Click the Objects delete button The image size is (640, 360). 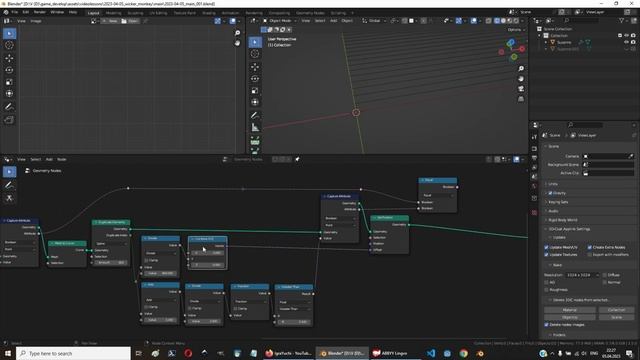click(x=570, y=317)
